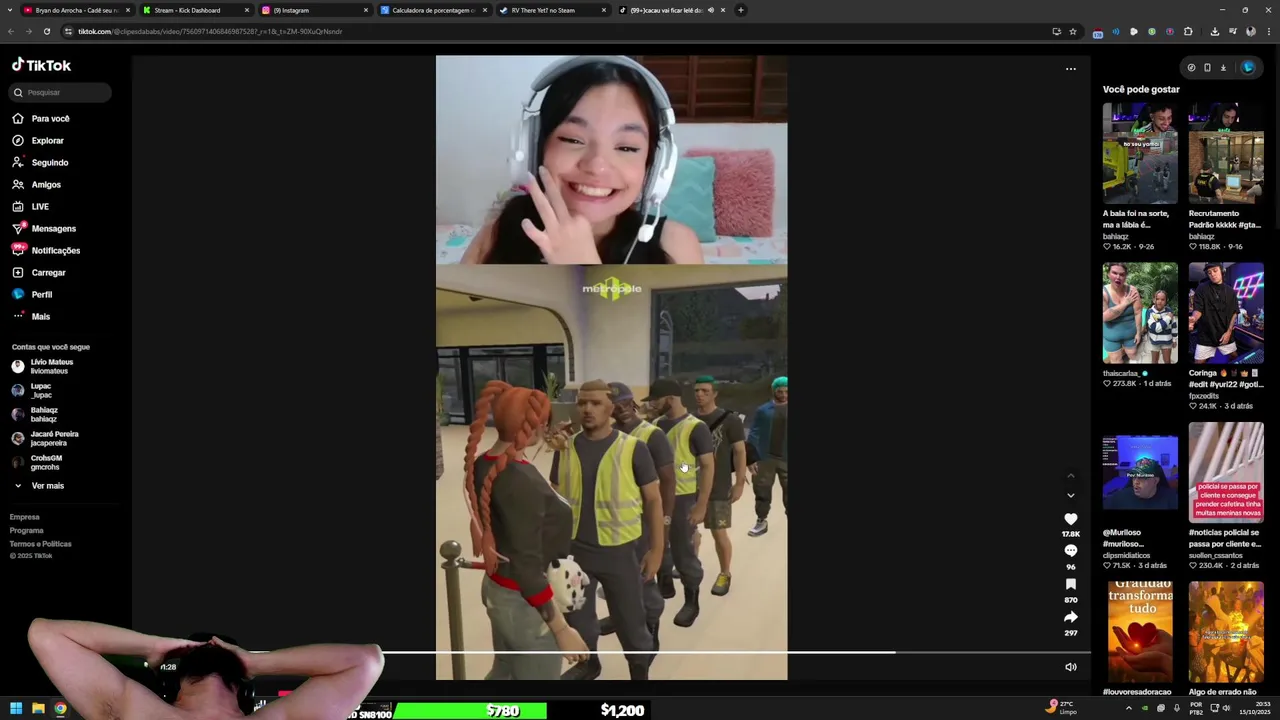Save the video with bookmark icon

click(x=1071, y=584)
